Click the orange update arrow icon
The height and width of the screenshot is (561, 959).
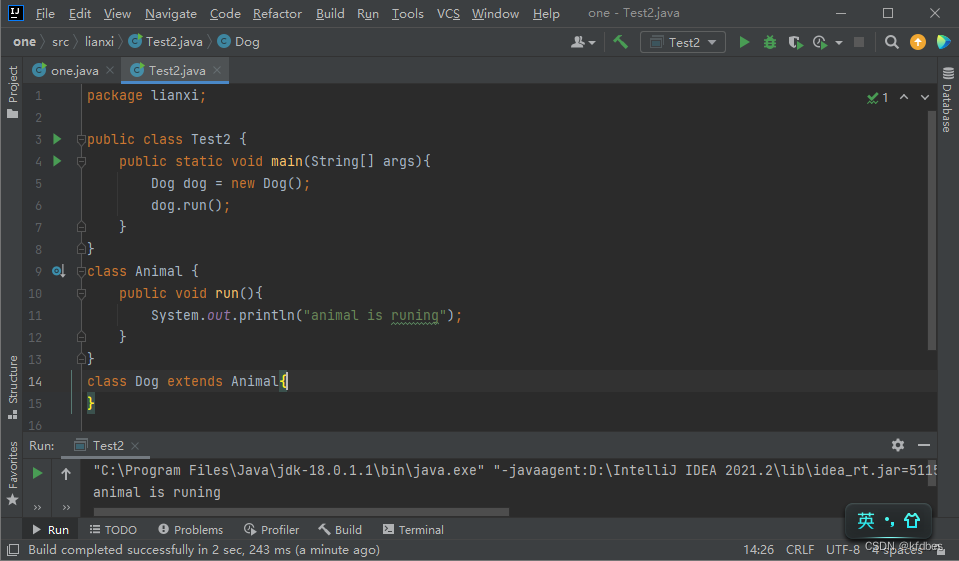click(x=918, y=42)
